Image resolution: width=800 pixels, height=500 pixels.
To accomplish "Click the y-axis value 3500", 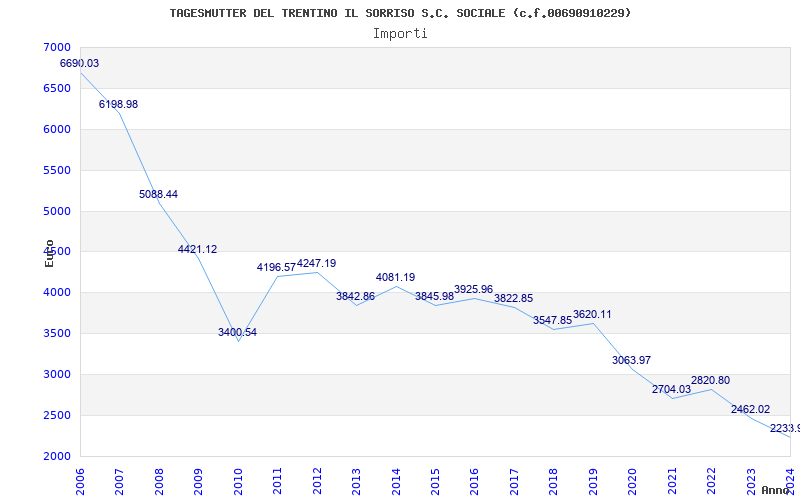I will pos(59,334).
